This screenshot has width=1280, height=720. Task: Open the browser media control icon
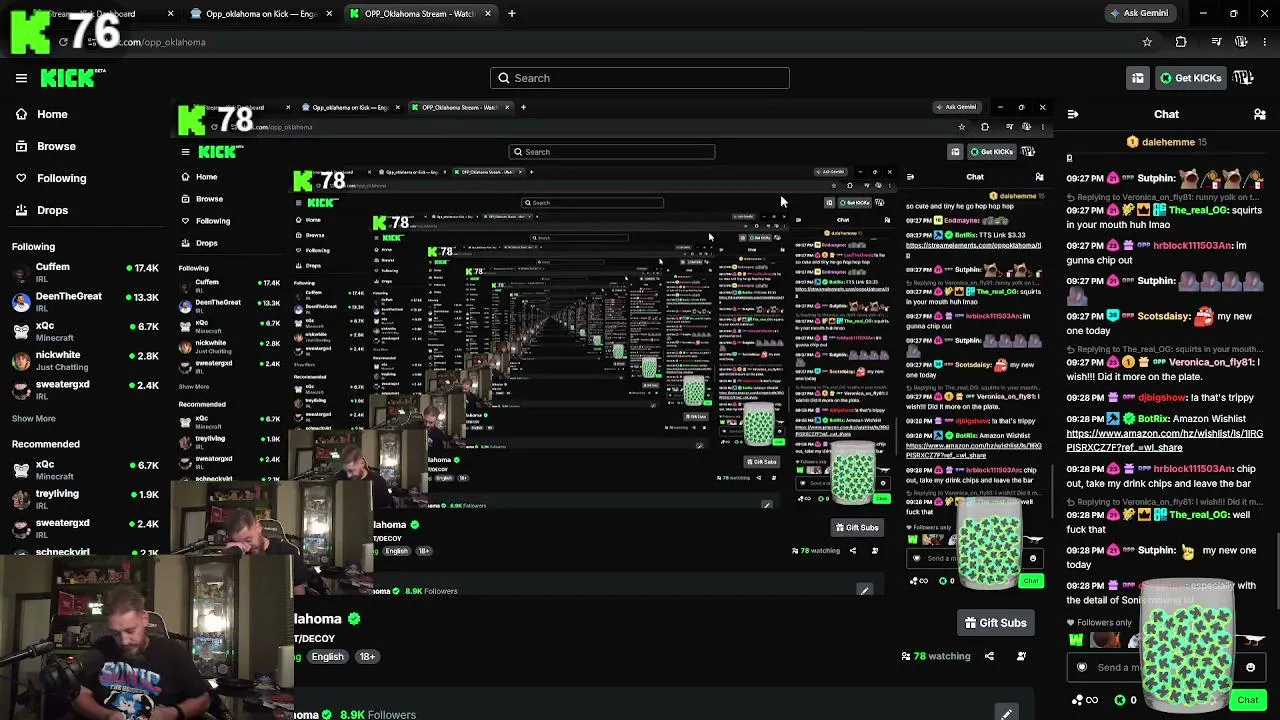click(x=1216, y=42)
